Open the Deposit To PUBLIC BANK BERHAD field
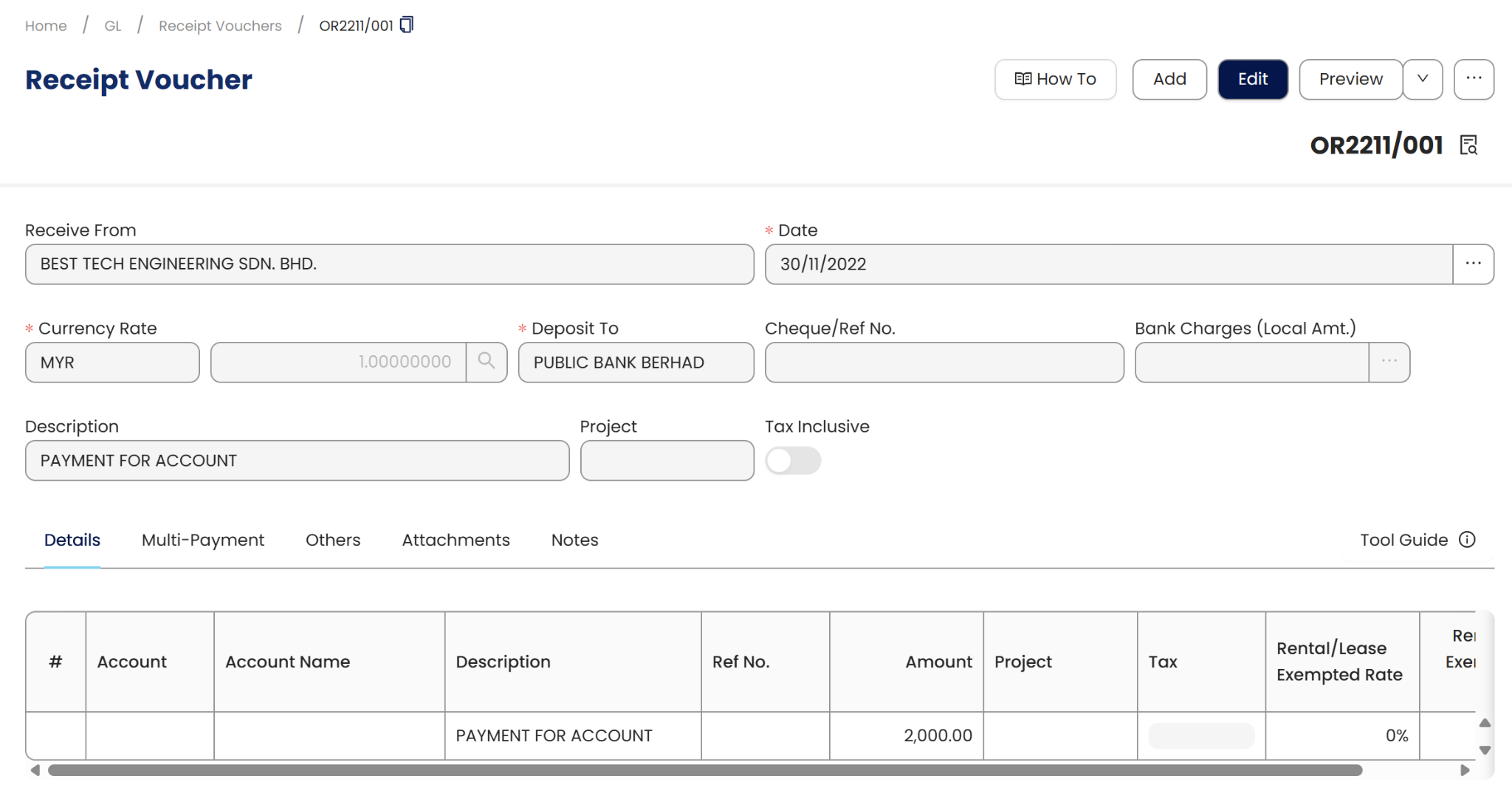1512x796 pixels. point(636,363)
